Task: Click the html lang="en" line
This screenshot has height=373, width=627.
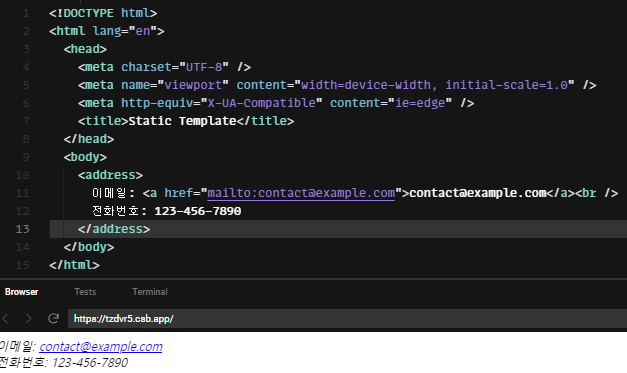Action: (x=107, y=31)
